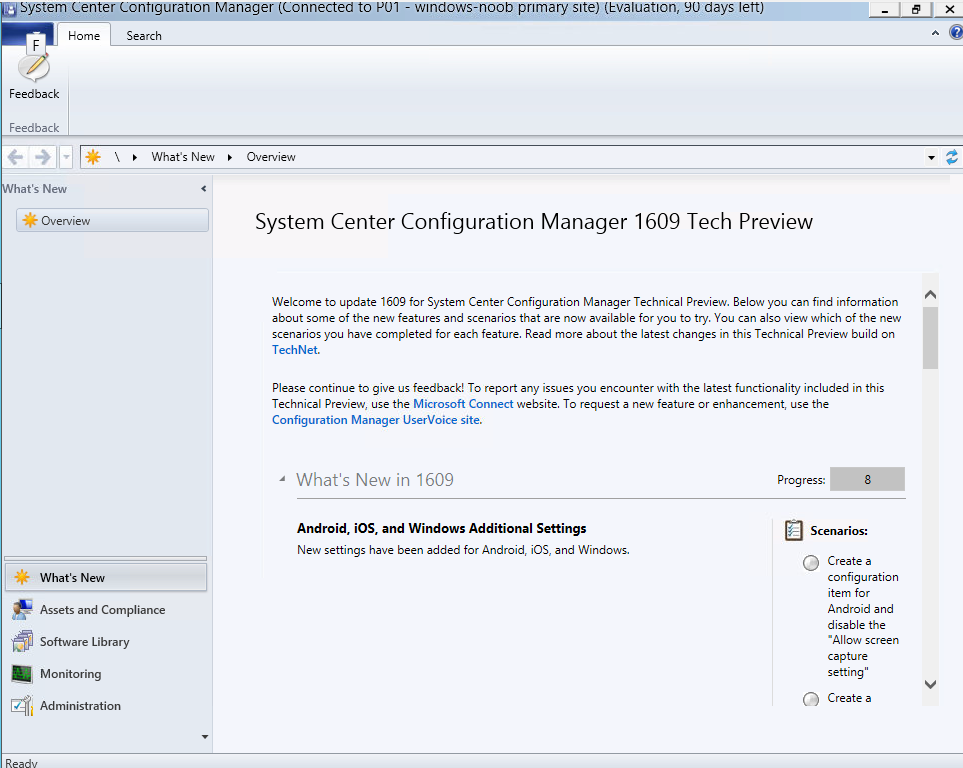Screen dimensions: 963x768
Task: Click the Administration workspace icon
Action: (22, 705)
